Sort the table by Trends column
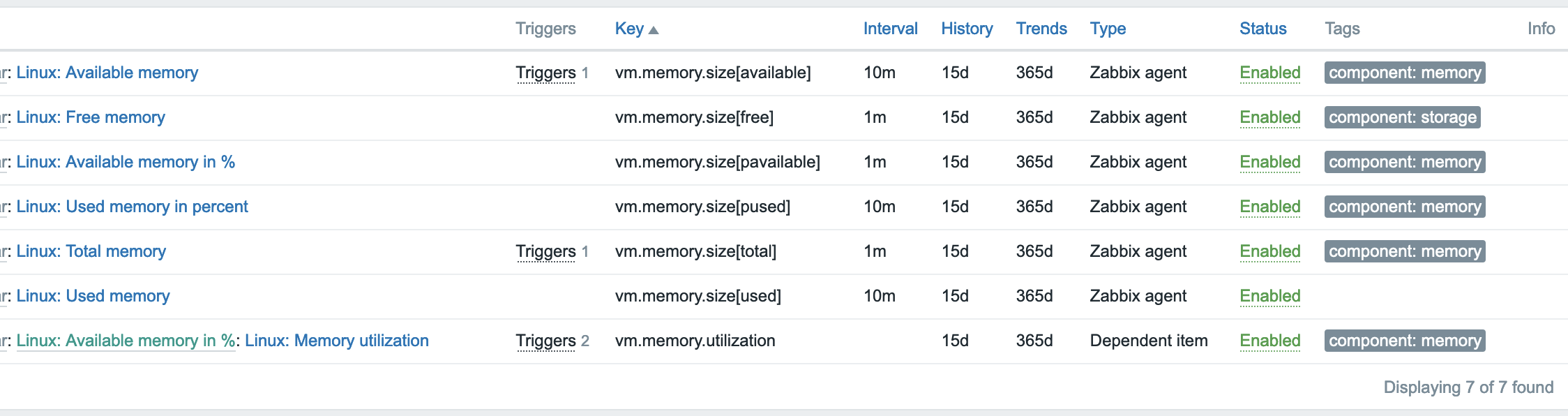Viewport: 1568px width, 416px height. click(x=1041, y=29)
